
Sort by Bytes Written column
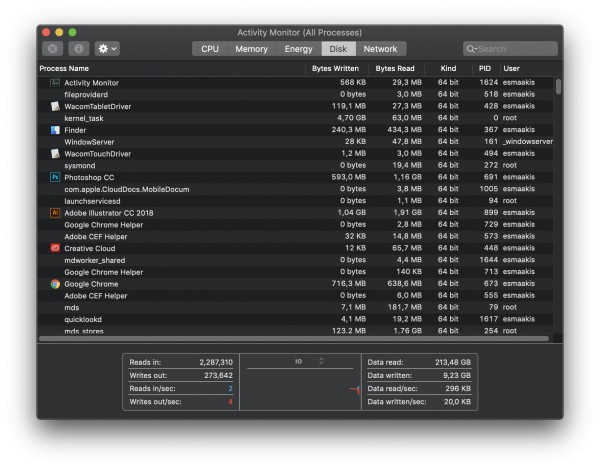(x=336, y=68)
